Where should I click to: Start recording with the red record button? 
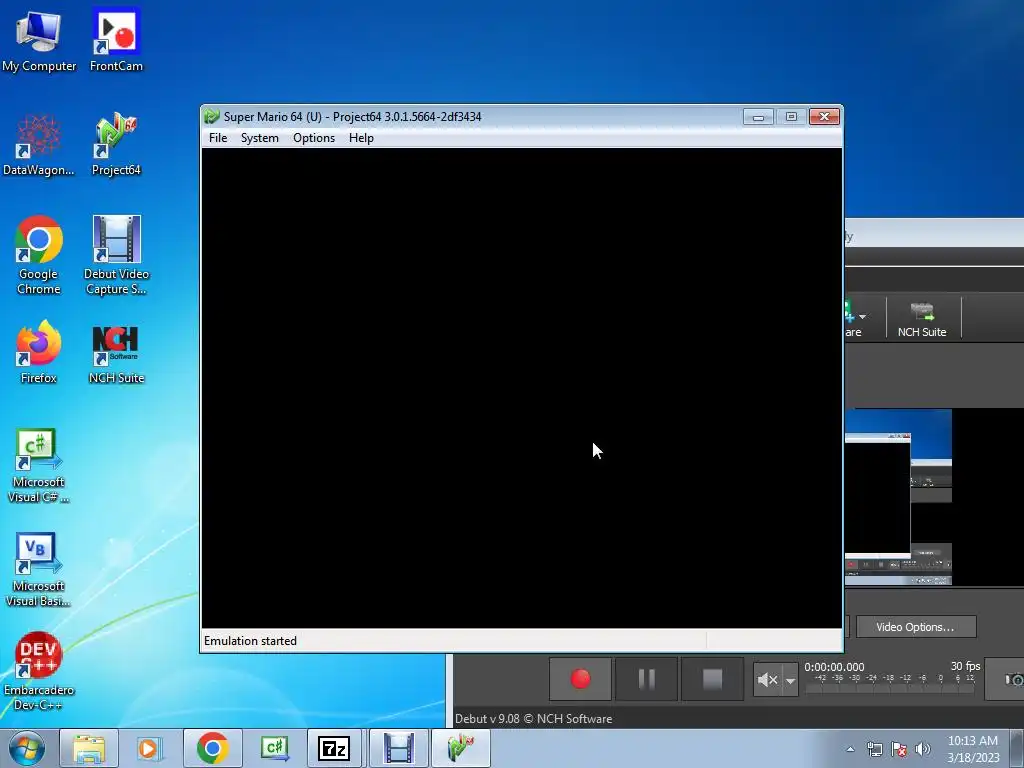580,679
